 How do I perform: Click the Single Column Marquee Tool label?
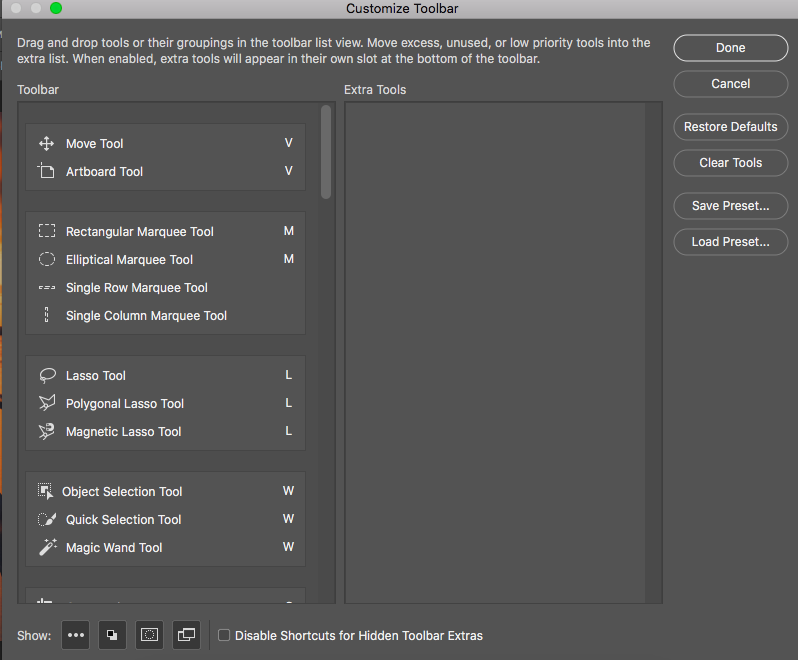pos(147,315)
